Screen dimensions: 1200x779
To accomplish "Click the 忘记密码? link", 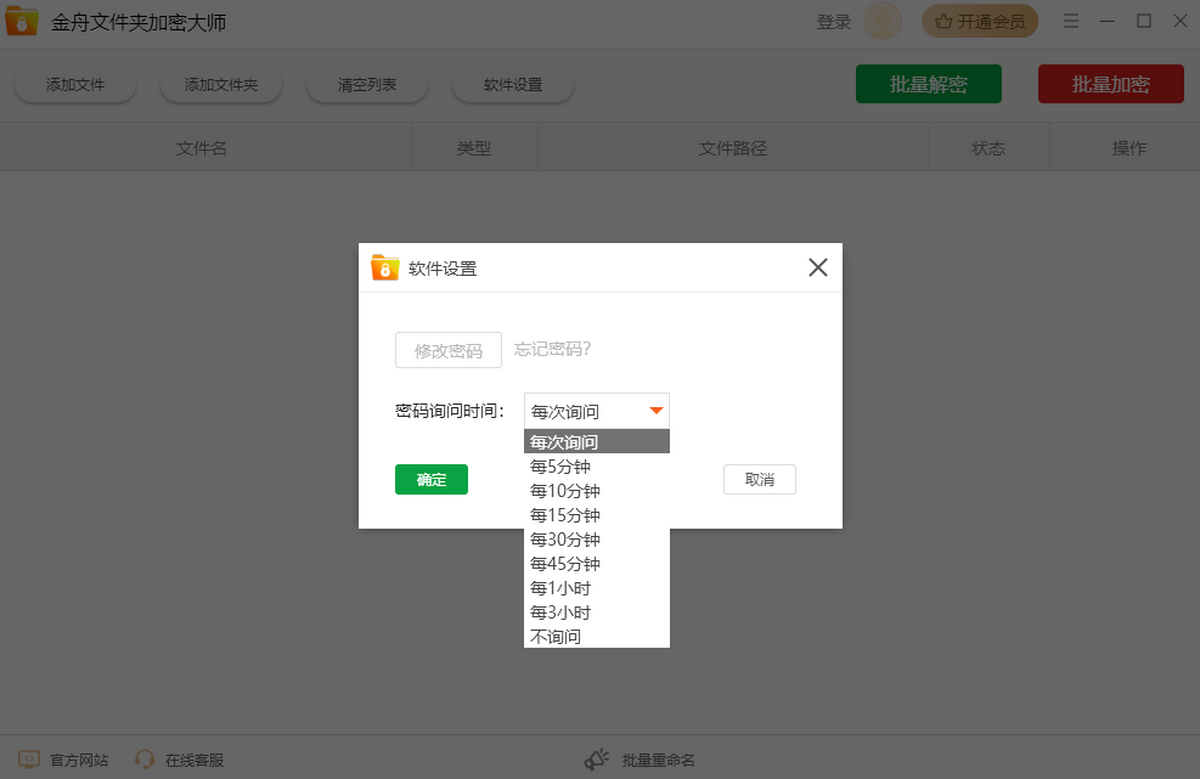I will click(553, 349).
